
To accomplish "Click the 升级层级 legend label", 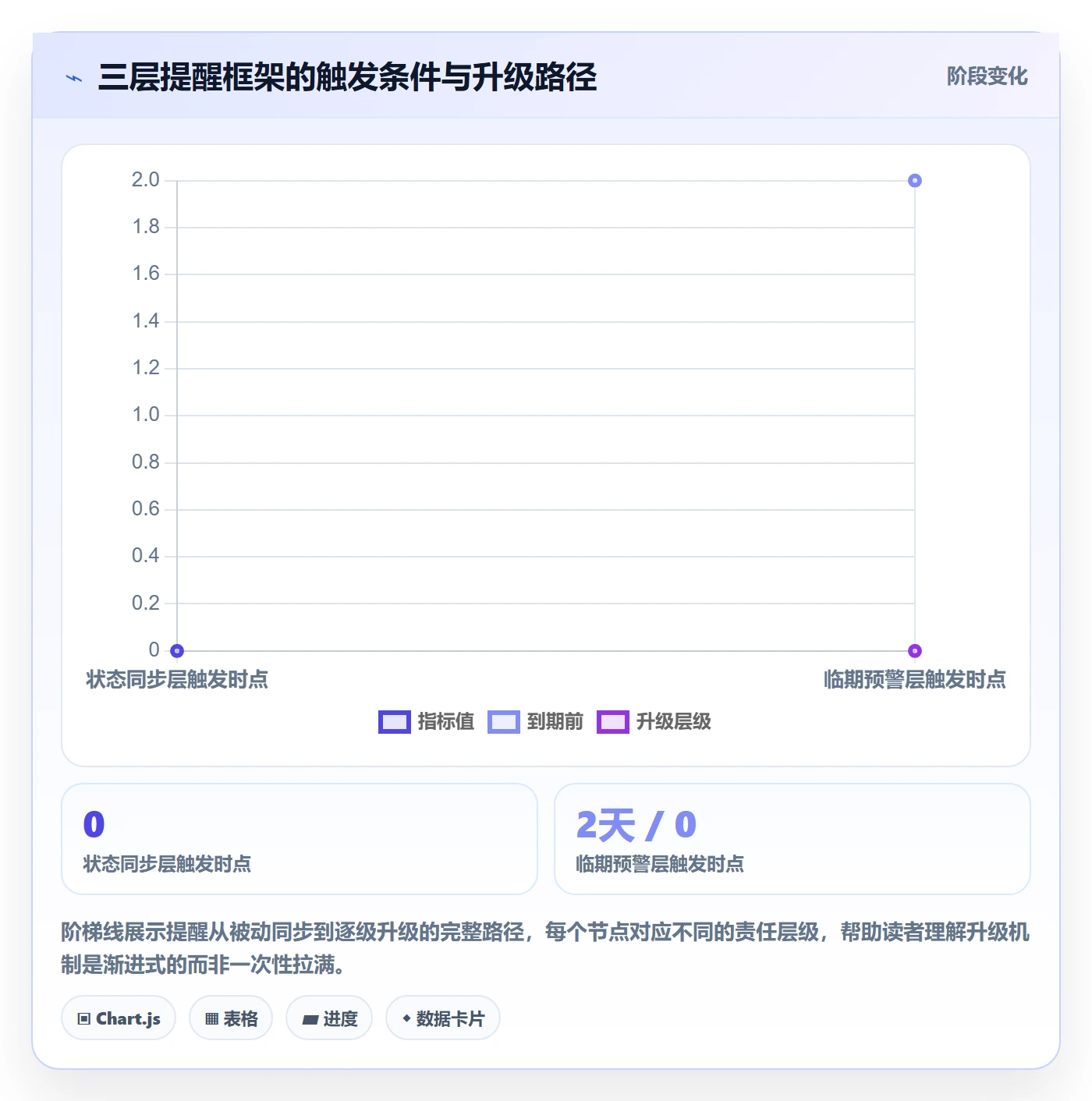I will 674,722.
